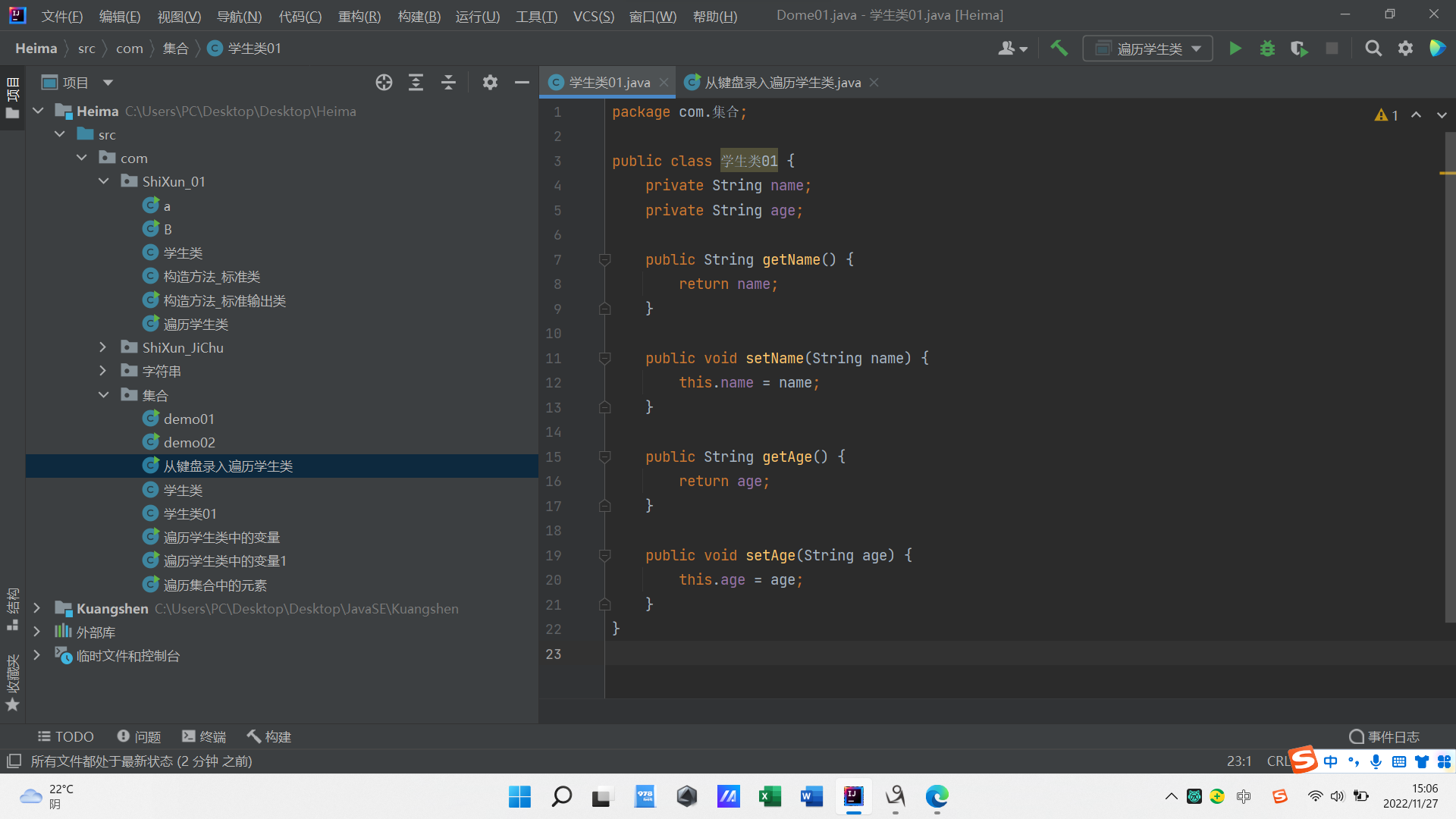Hide the Project tool window
The height and width of the screenshot is (819, 1456).
point(522,83)
